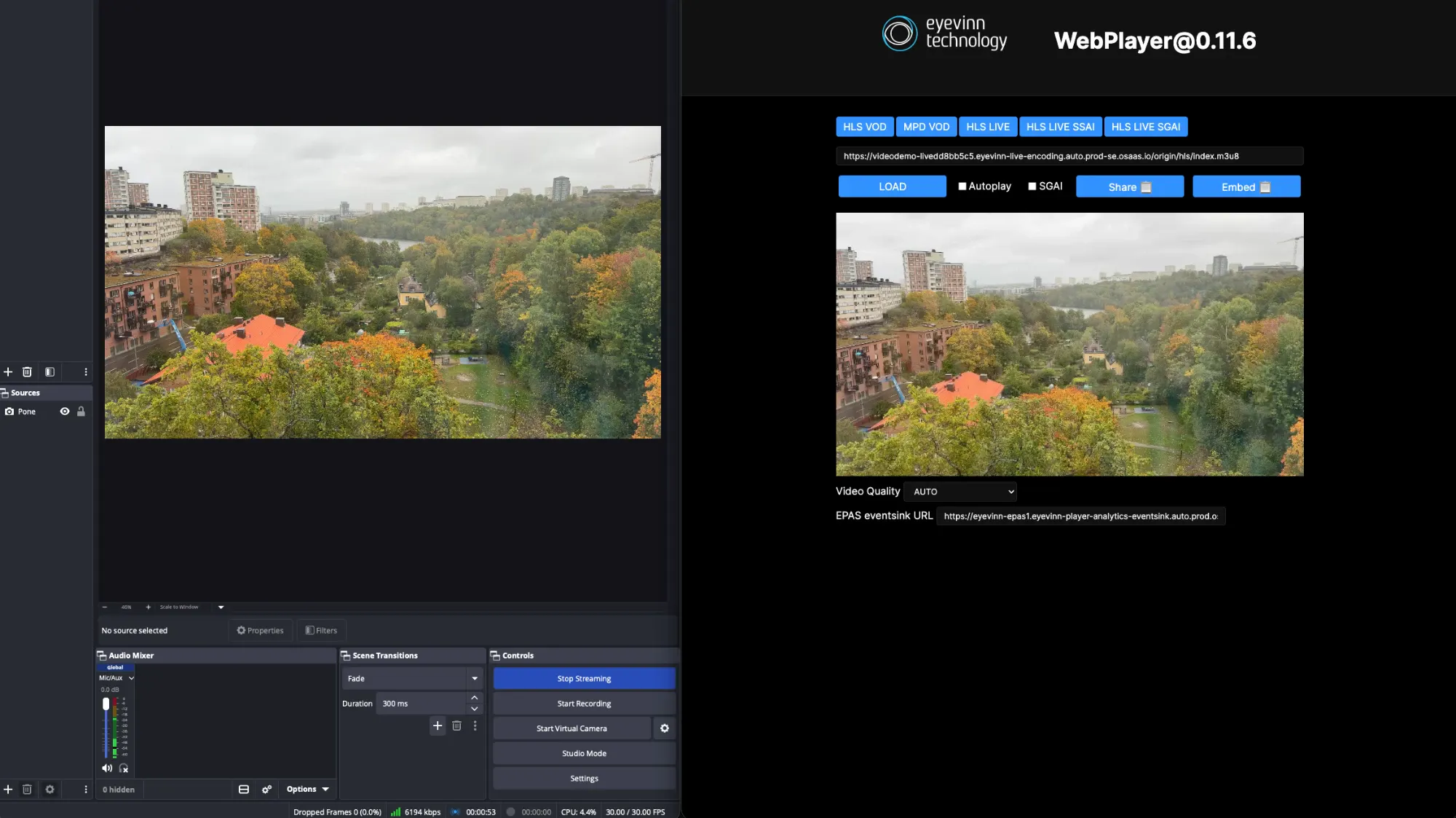Screen dimensions: 1456x818
Task: Open the audio mixer Options dropdown
Action: (307, 789)
